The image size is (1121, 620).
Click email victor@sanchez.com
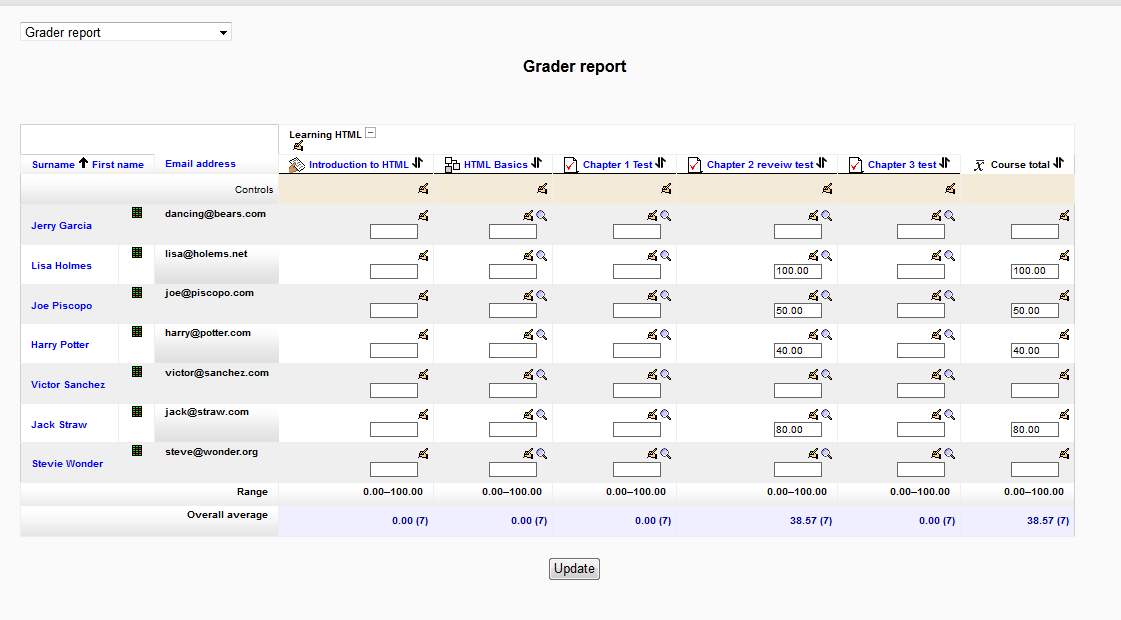tap(217, 373)
